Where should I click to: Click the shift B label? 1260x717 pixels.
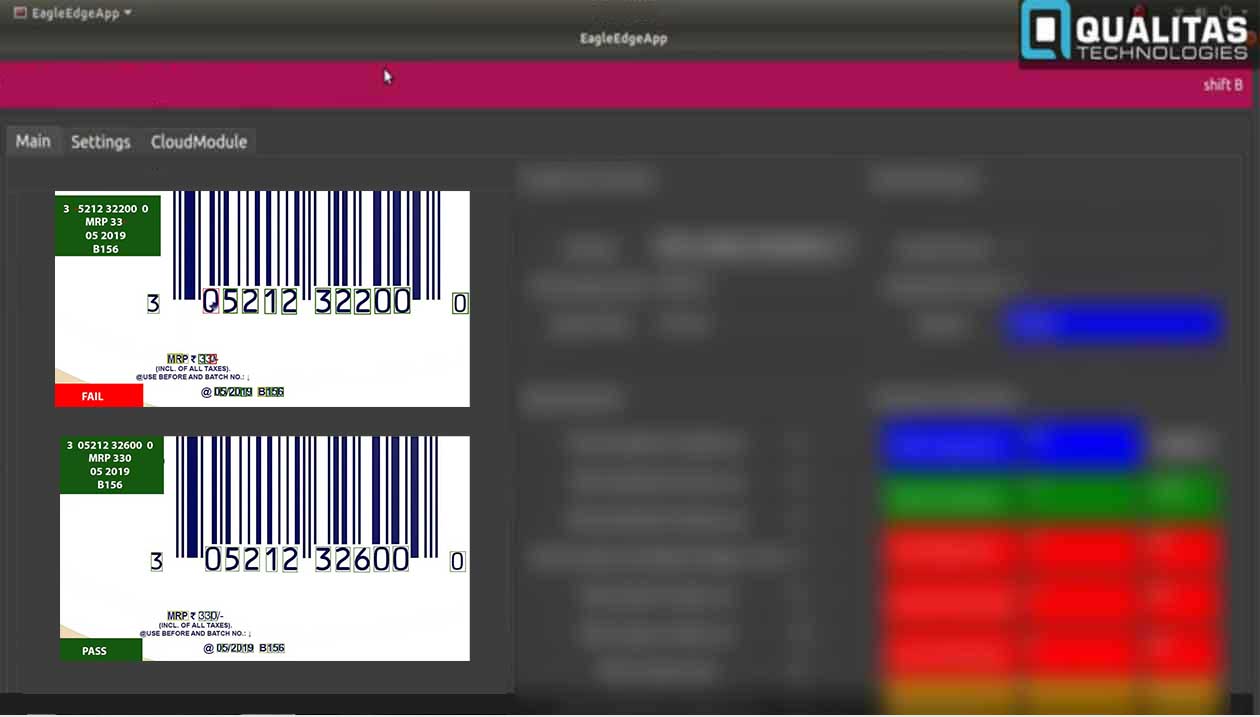1223,85
